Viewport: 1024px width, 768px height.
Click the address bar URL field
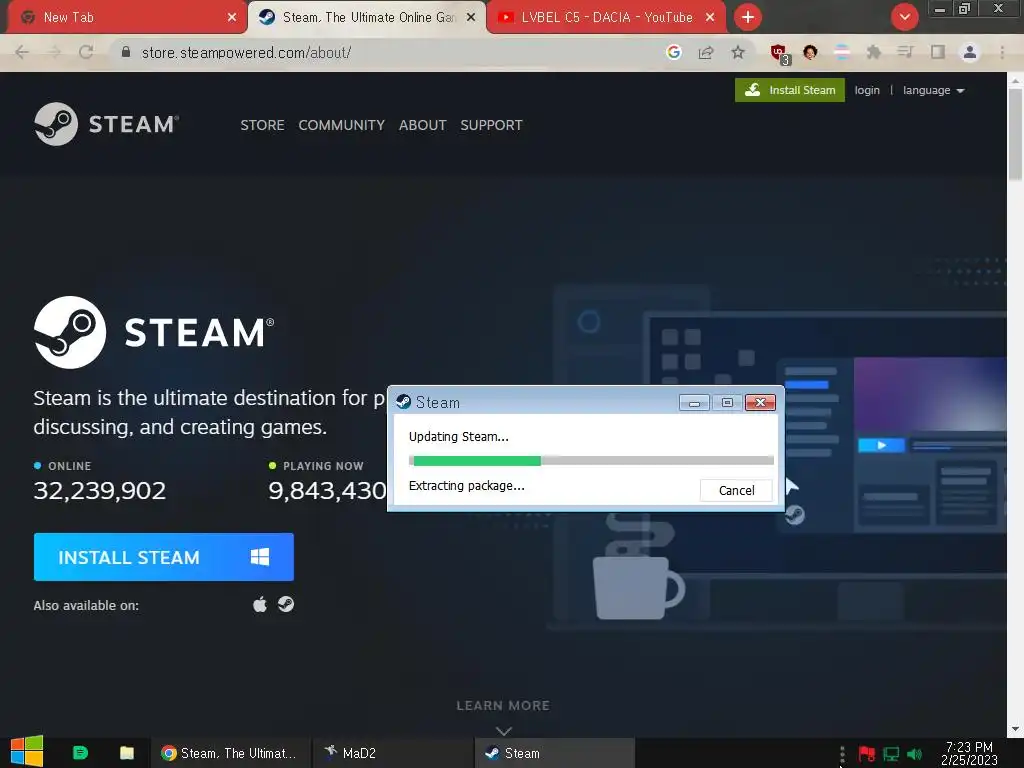(x=392, y=52)
